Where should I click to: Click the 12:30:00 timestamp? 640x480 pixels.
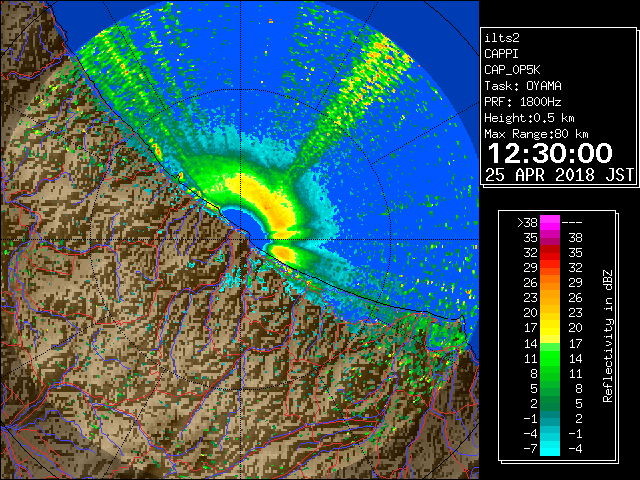550,153
